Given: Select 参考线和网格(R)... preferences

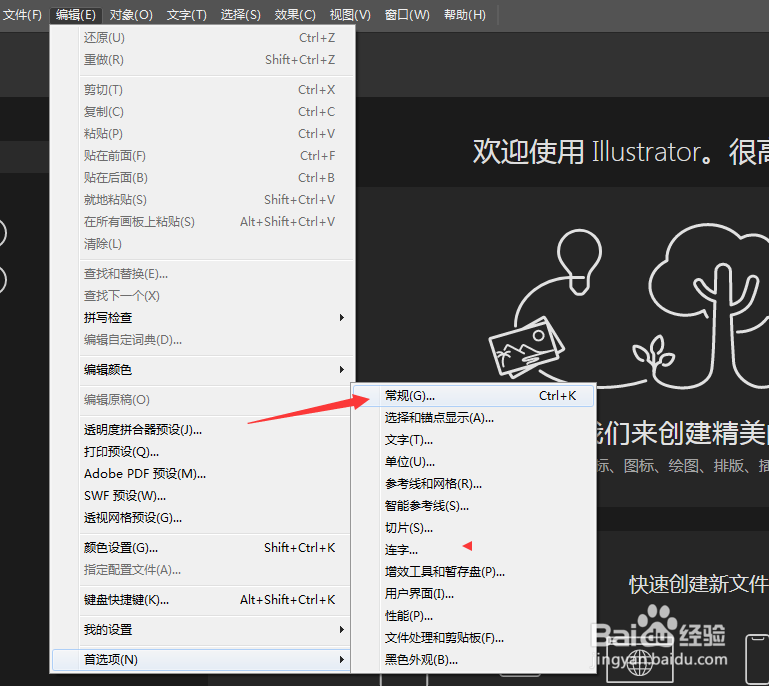Looking at the screenshot, I should 474,484.
